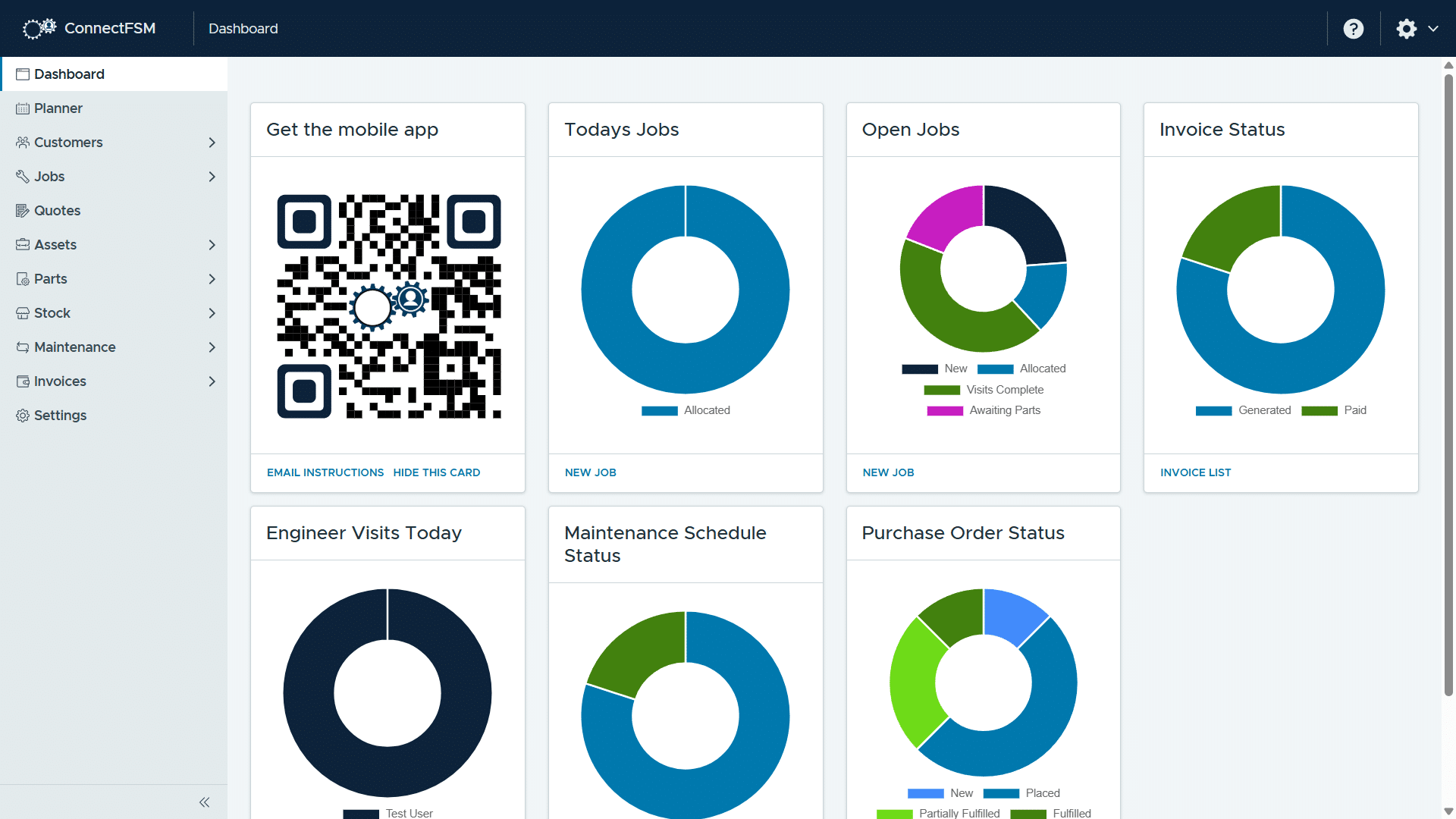This screenshot has width=1456, height=819.
Task: Expand the Stock submenu chevron
Action: point(212,313)
